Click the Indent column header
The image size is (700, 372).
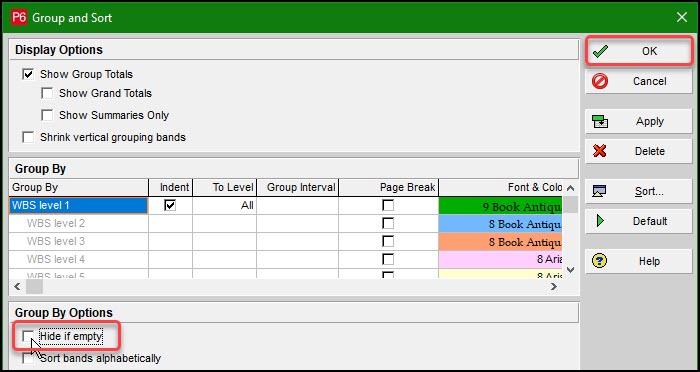coord(171,187)
